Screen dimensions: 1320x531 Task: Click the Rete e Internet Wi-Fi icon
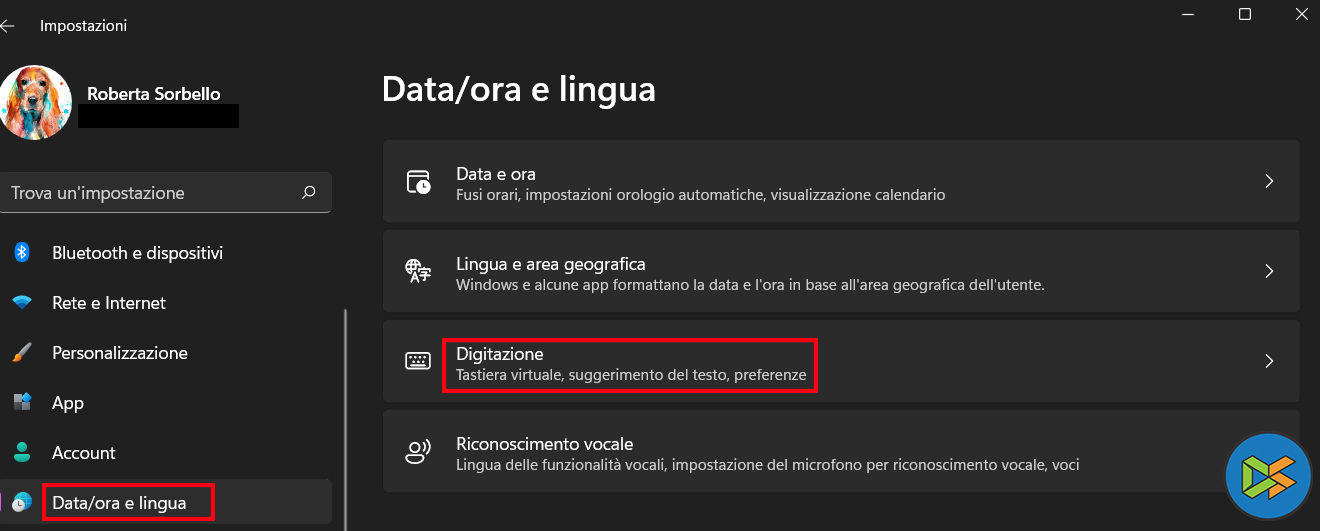pyautogui.click(x=22, y=303)
